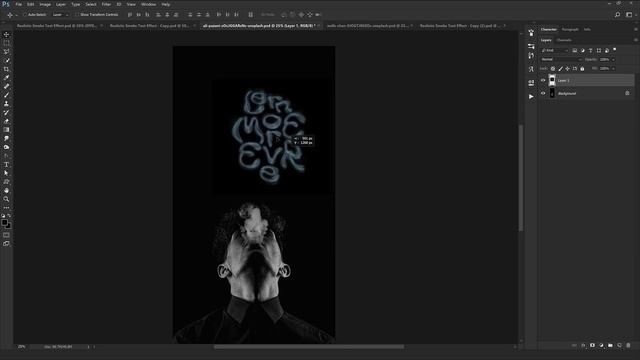Create new adjustment layer icon
This screenshot has height=360, width=640.
601,345
